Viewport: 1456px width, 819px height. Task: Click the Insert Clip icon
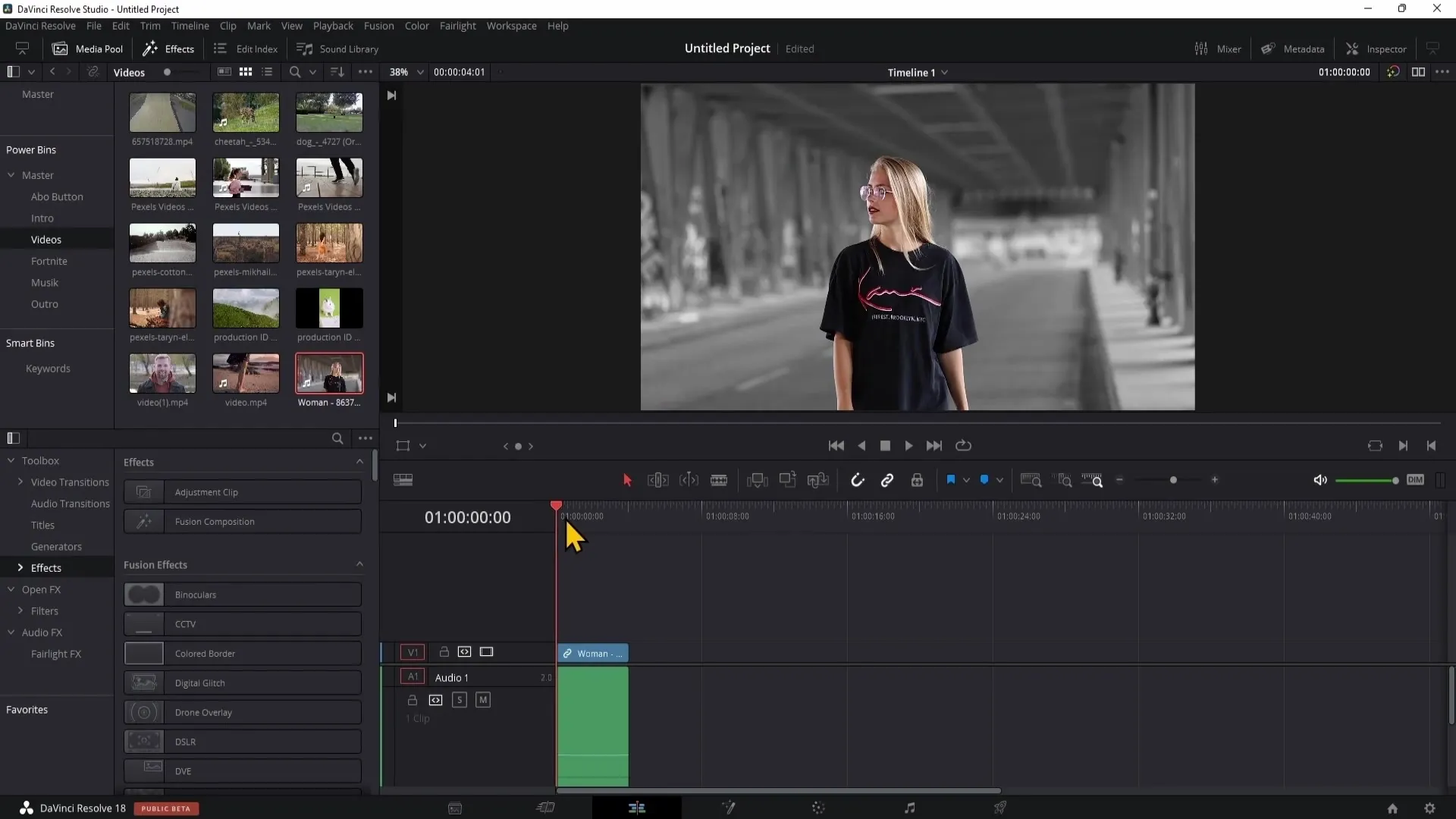[757, 480]
